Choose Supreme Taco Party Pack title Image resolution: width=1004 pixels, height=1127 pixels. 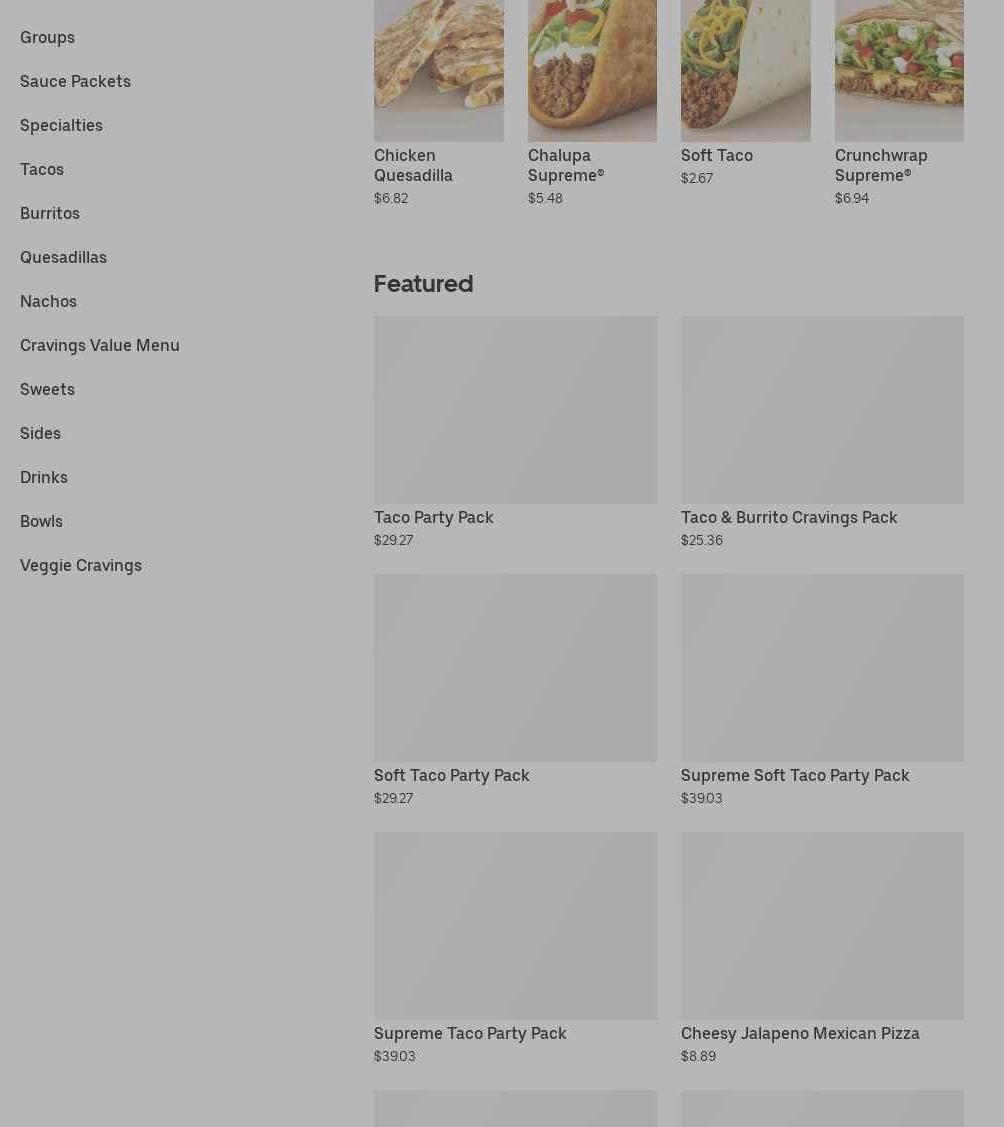pyautogui.click(x=470, y=1034)
